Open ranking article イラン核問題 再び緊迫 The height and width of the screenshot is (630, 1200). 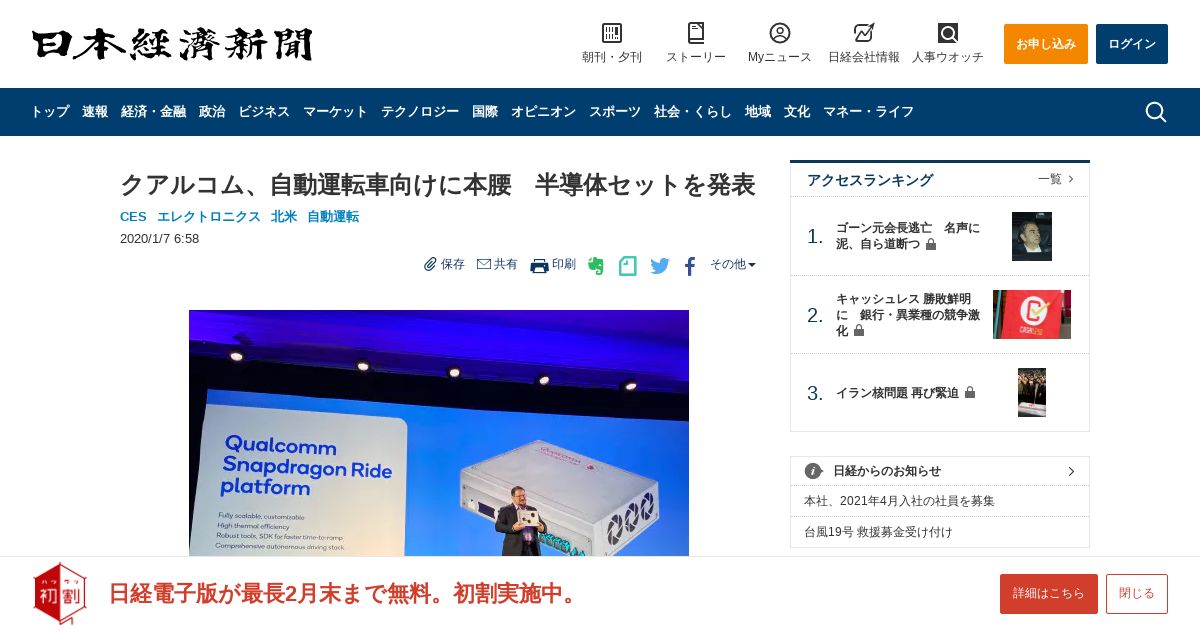click(897, 393)
